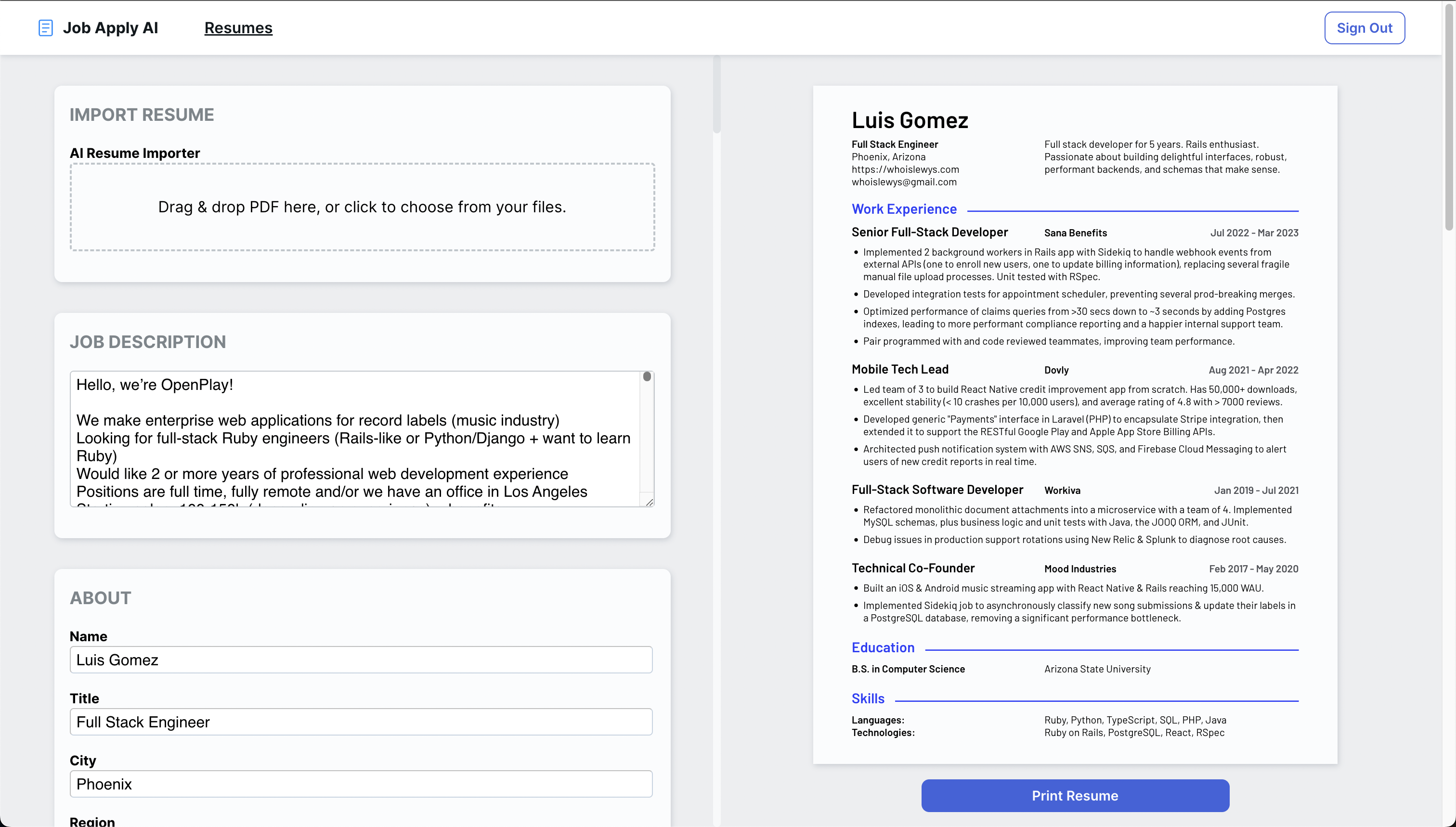Click 'B.S. in Computer Science' degree text
Screen dimensions: 1456x827
[x=908, y=669]
